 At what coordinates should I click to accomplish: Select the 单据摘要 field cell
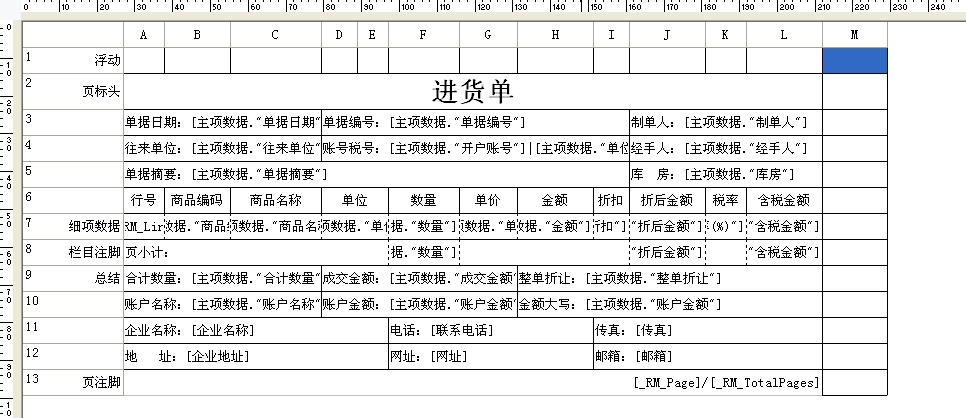(x=376, y=174)
